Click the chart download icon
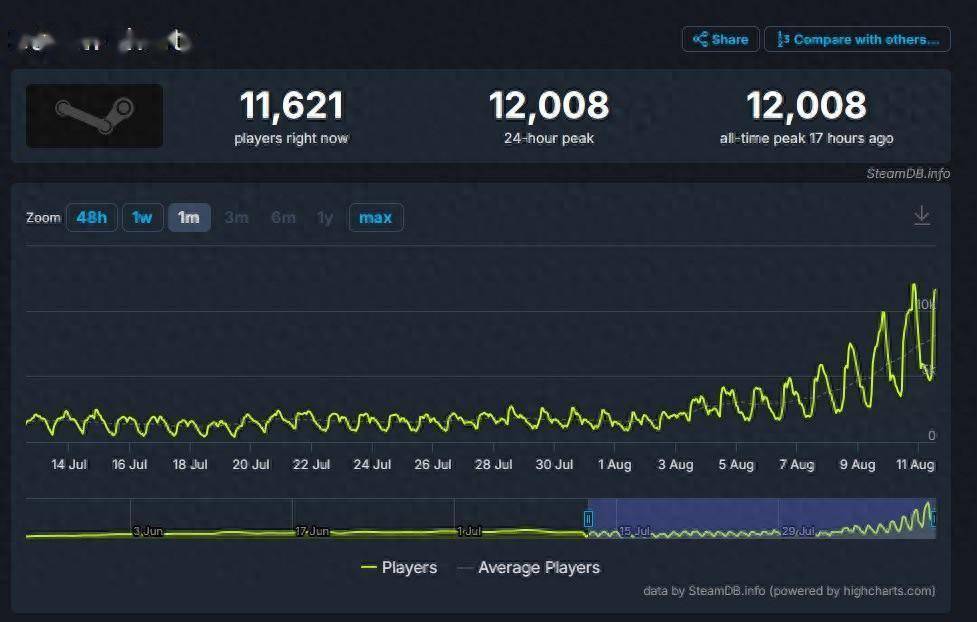The image size is (977, 622). coord(922,216)
